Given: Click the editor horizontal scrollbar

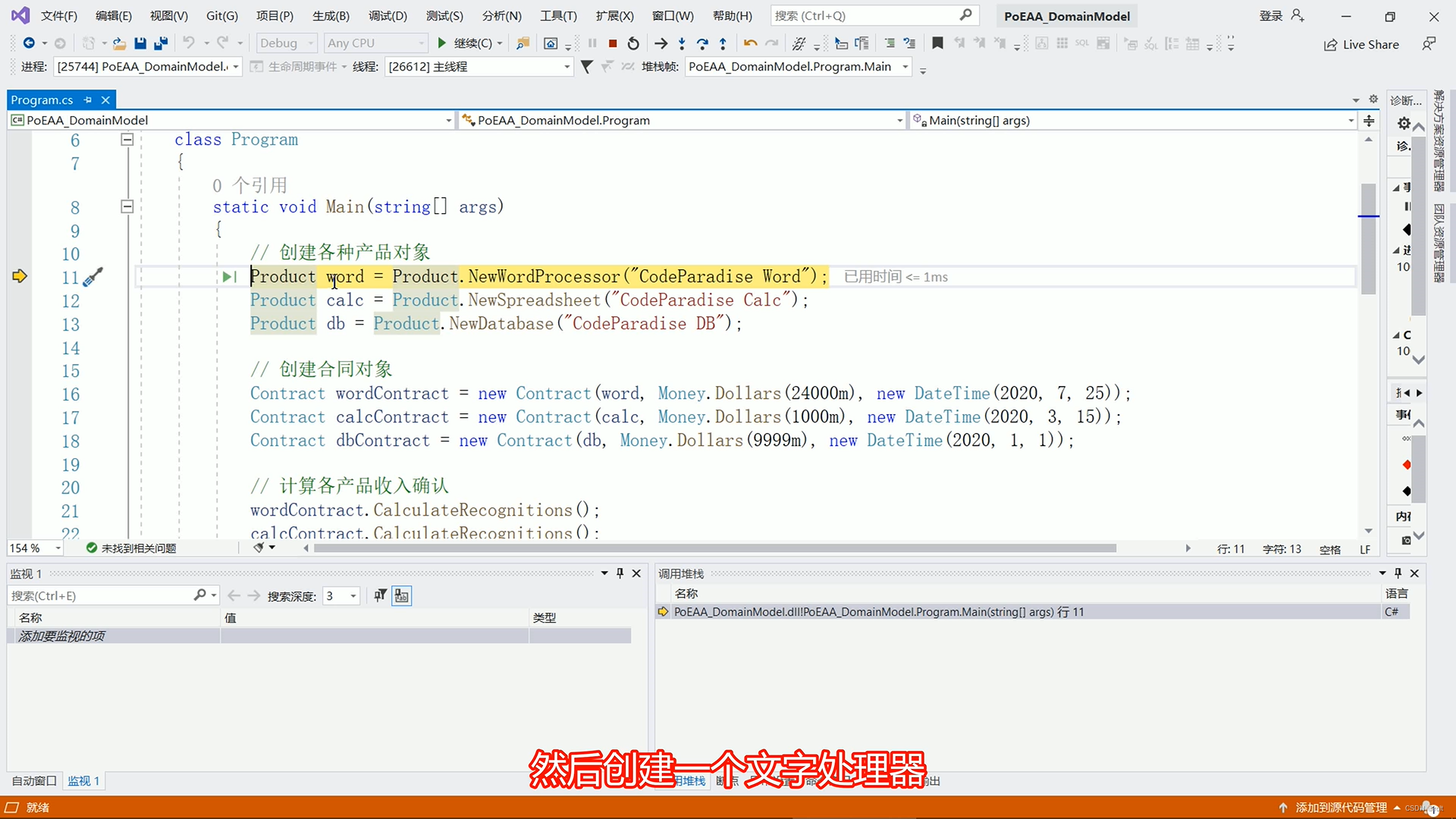Looking at the screenshot, I should [x=713, y=548].
